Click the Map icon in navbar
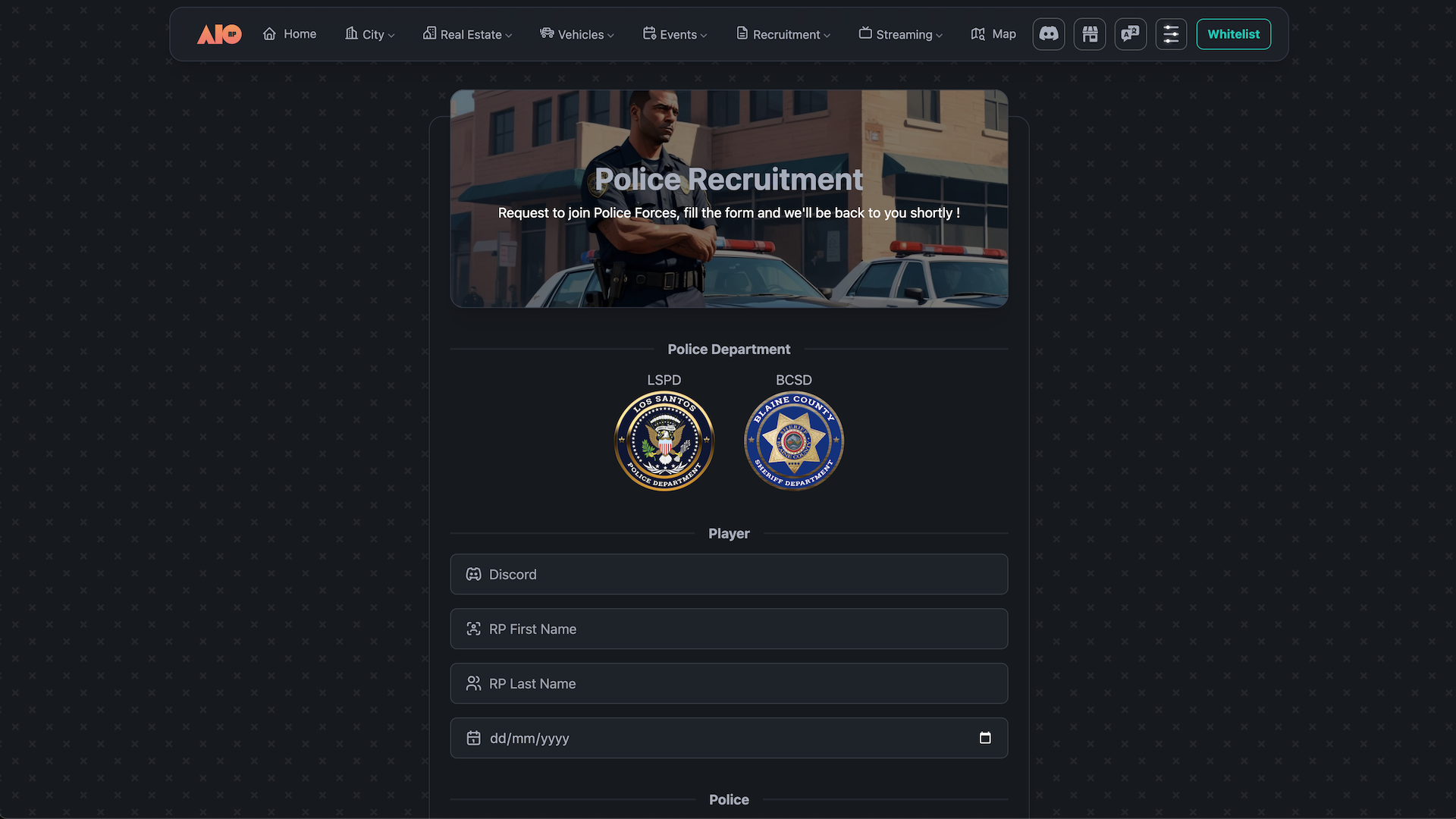 [x=978, y=34]
